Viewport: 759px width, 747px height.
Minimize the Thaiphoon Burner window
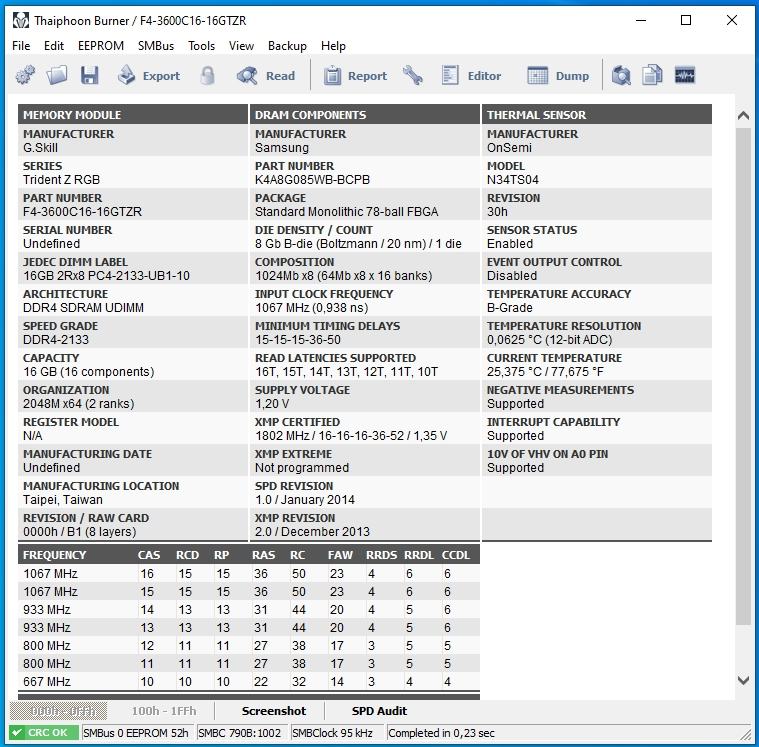(x=641, y=20)
